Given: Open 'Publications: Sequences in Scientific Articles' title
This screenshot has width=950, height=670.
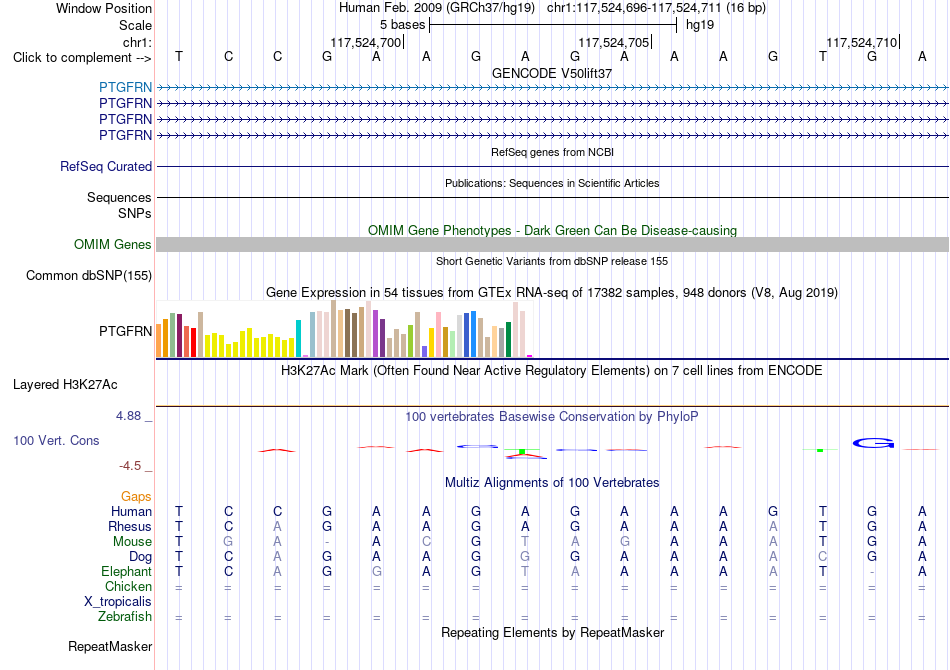Looking at the screenshot, I should click(x=552, y=183).
